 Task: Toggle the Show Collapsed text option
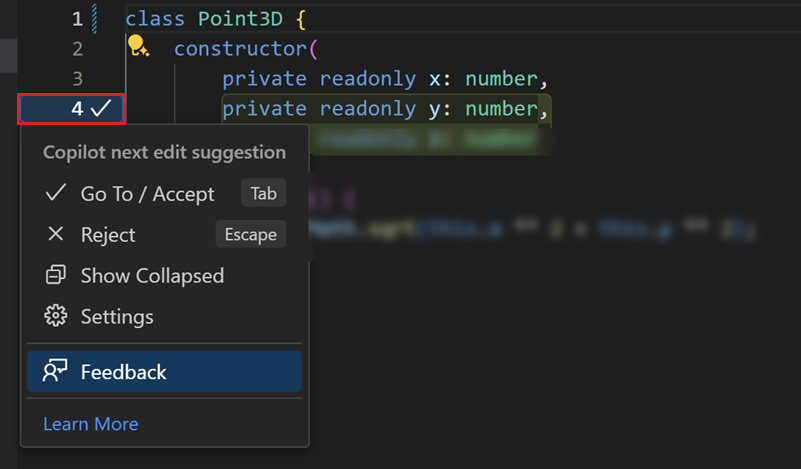click(x=152, y=276)
